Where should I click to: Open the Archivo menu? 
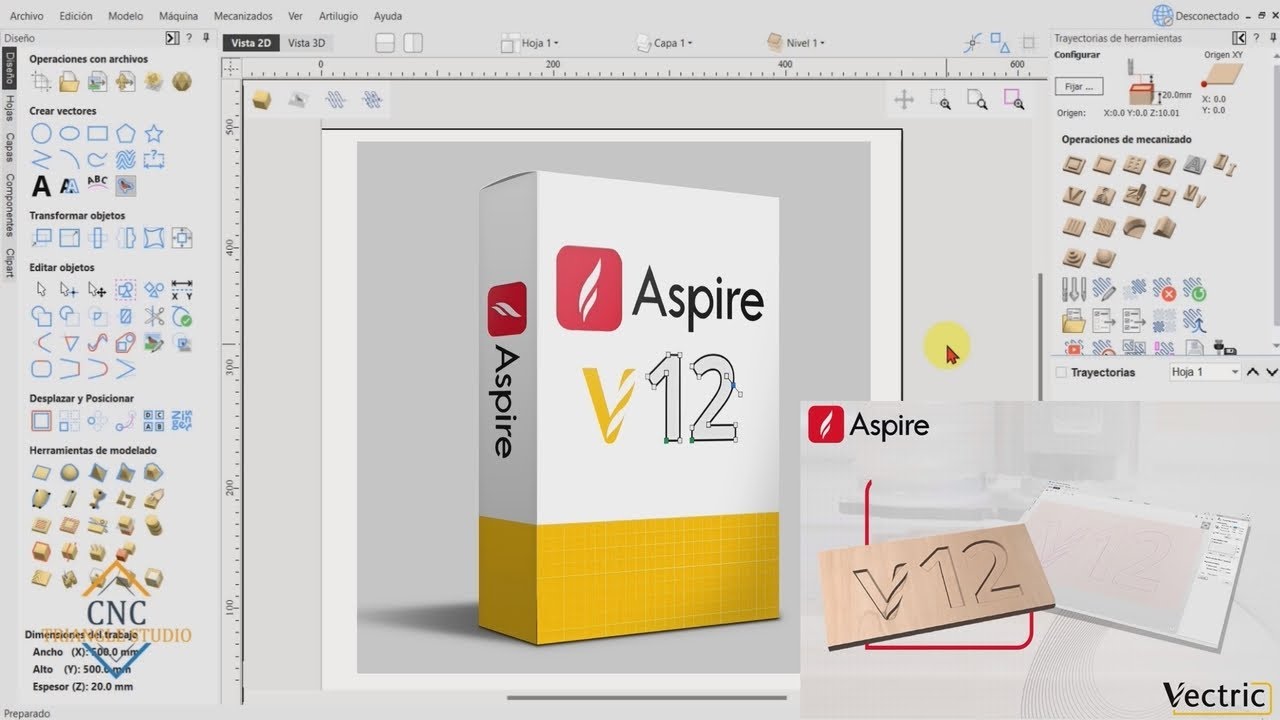click(x=26, y=16)
